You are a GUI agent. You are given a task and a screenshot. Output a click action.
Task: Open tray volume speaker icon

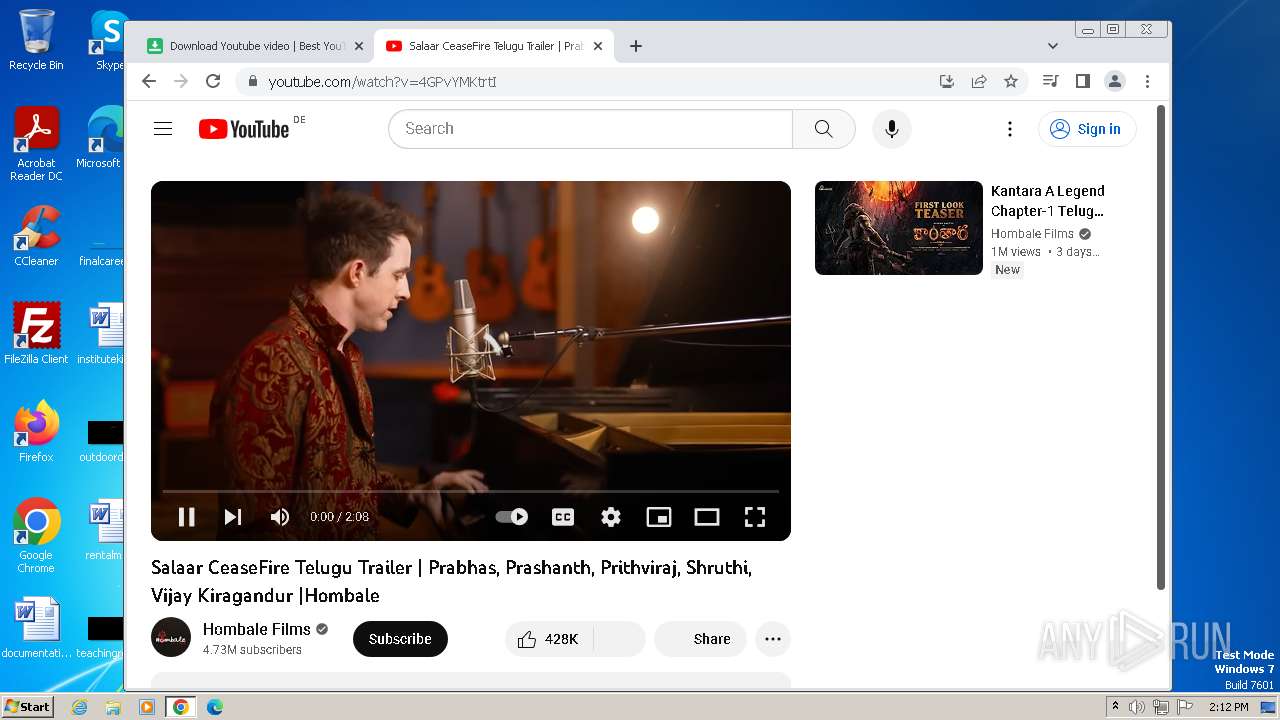tap(1137, 707)
